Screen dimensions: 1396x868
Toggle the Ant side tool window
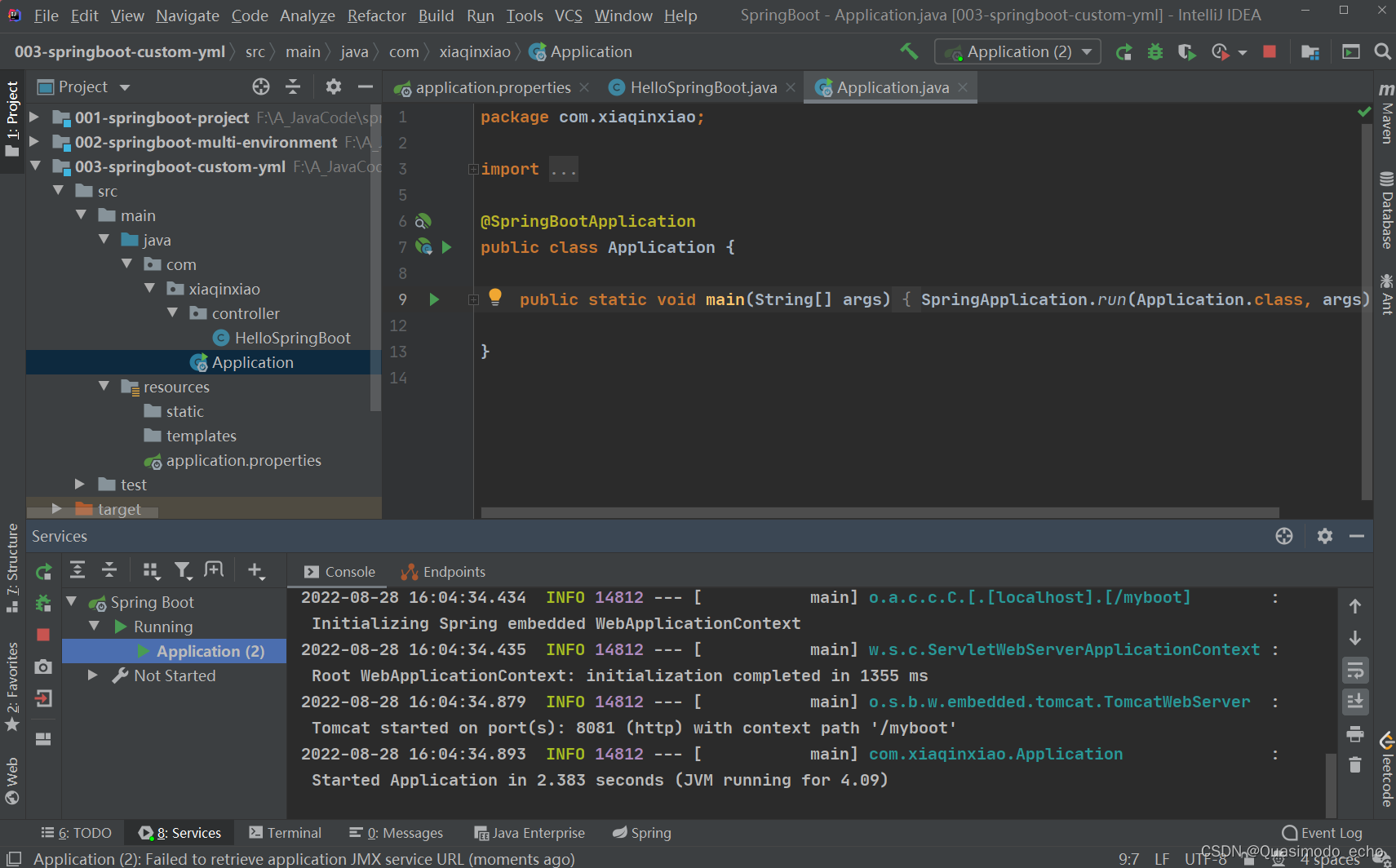tap(1385, 294)
